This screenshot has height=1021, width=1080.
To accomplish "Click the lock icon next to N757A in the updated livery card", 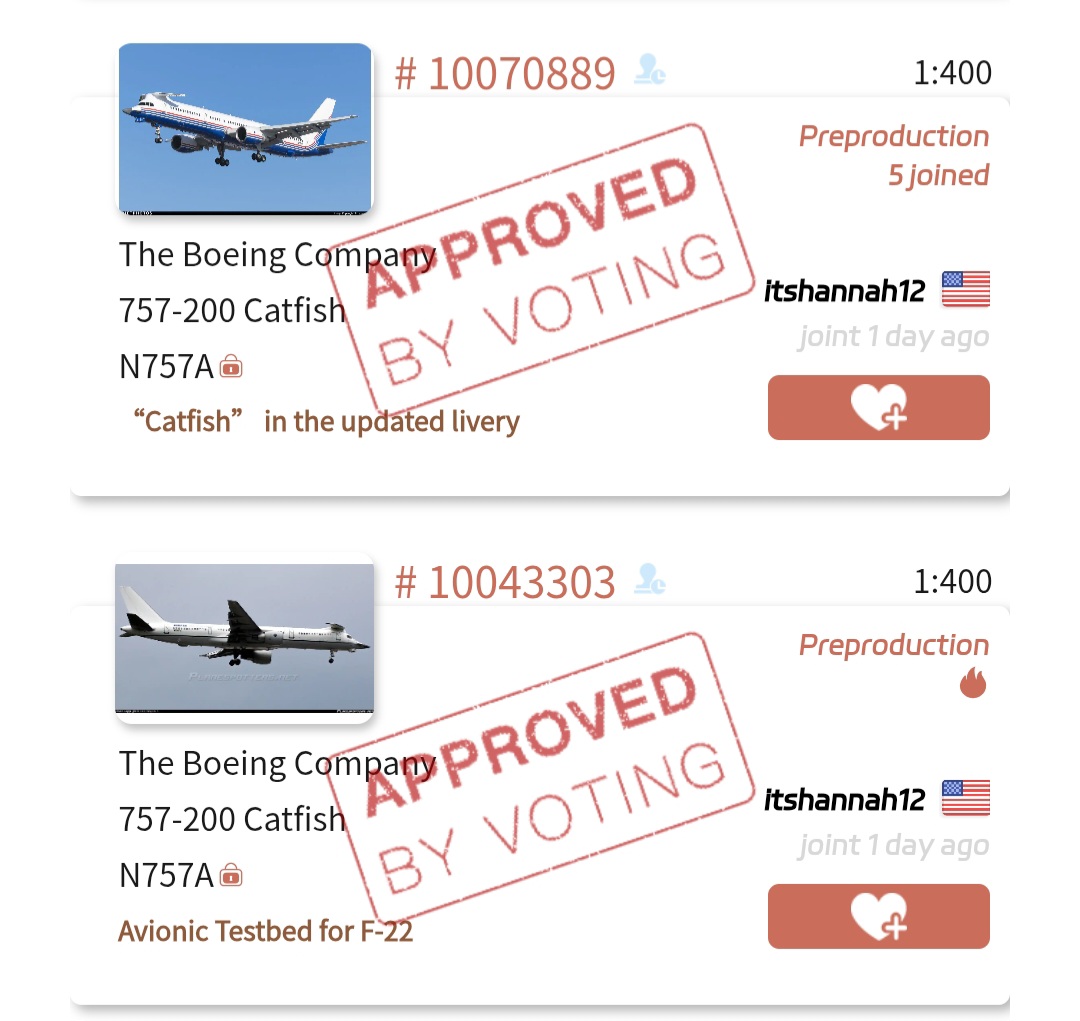I will 231,367.
